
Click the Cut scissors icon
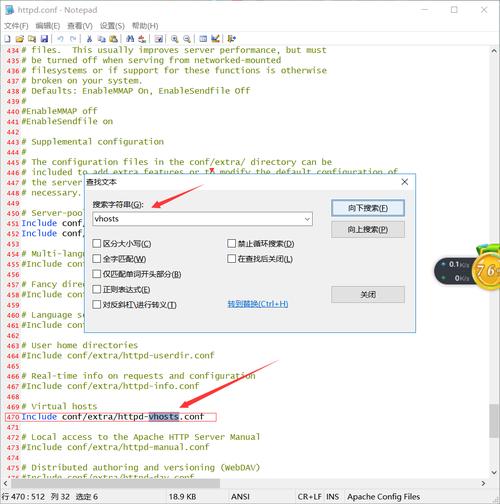click(x=89, y=39)
